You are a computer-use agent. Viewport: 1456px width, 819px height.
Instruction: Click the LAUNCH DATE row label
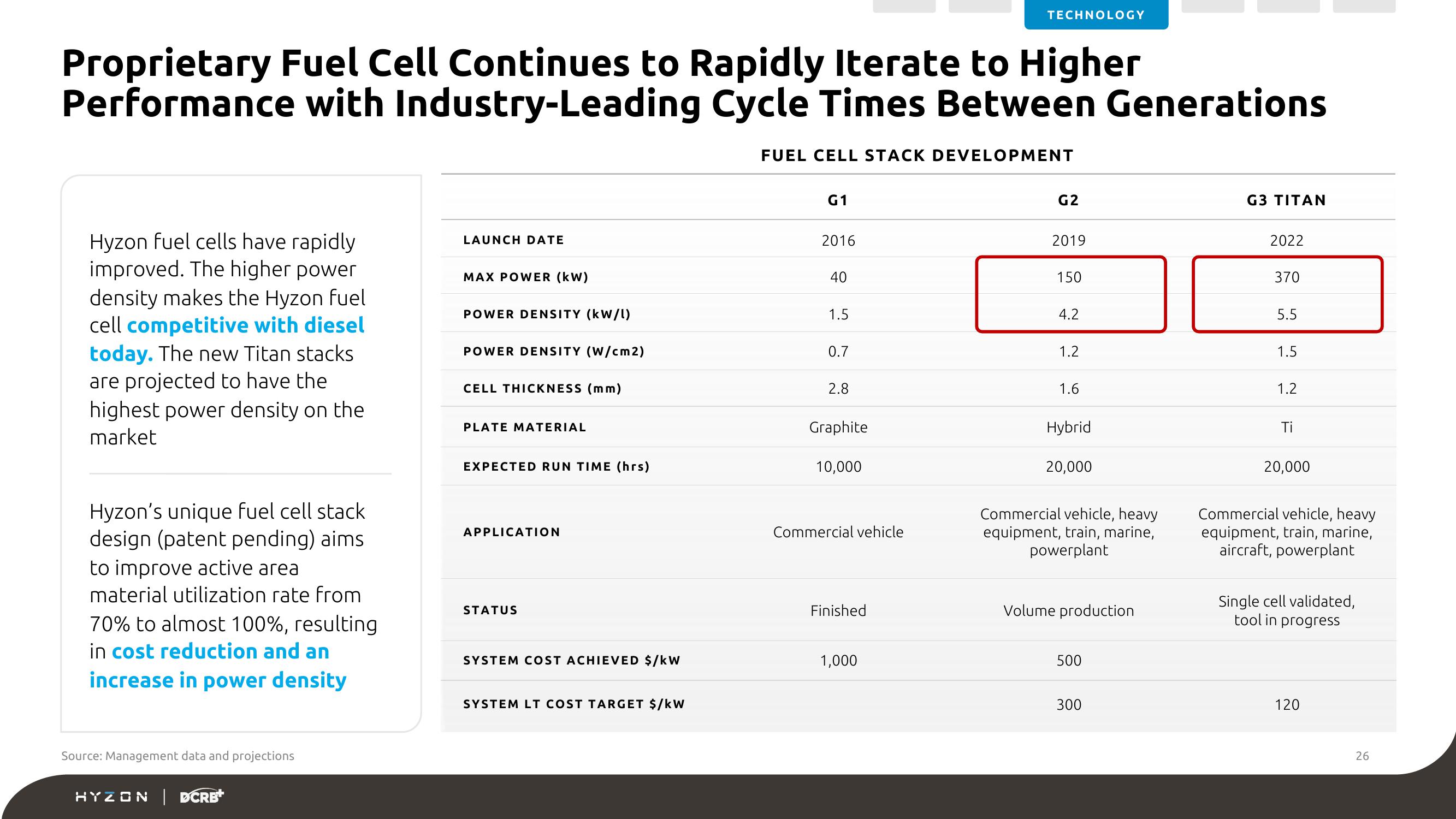pyautogui.click(x=513, y=240)
